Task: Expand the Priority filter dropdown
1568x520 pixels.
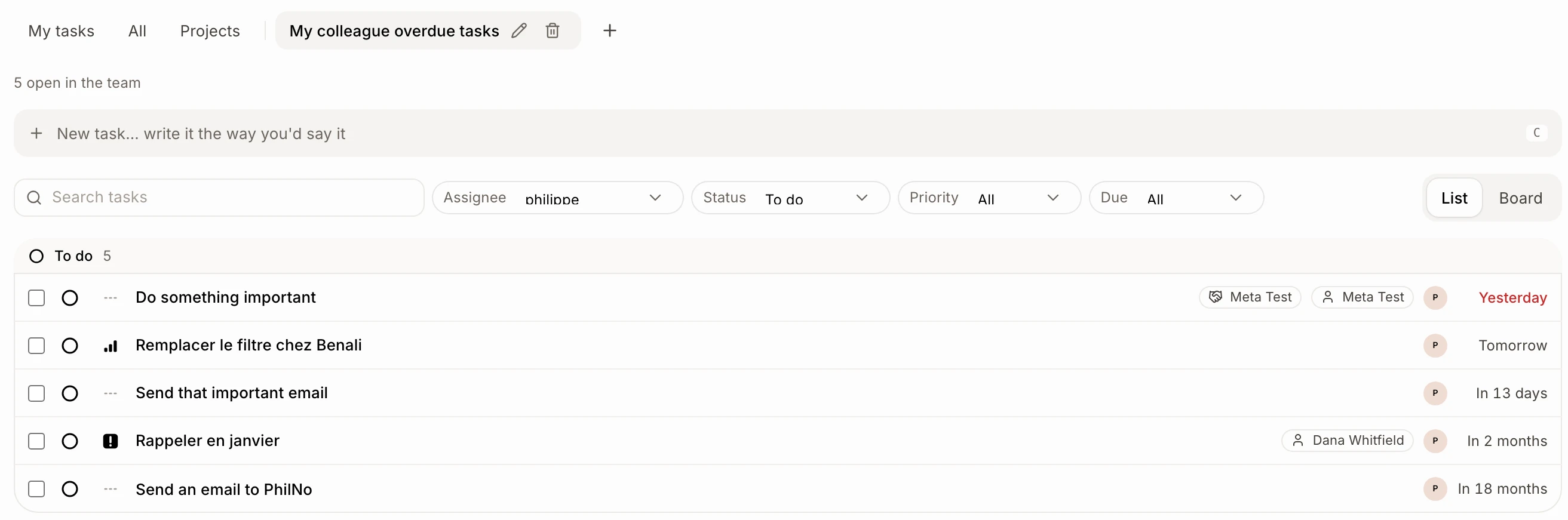Action: pos(989,198)
